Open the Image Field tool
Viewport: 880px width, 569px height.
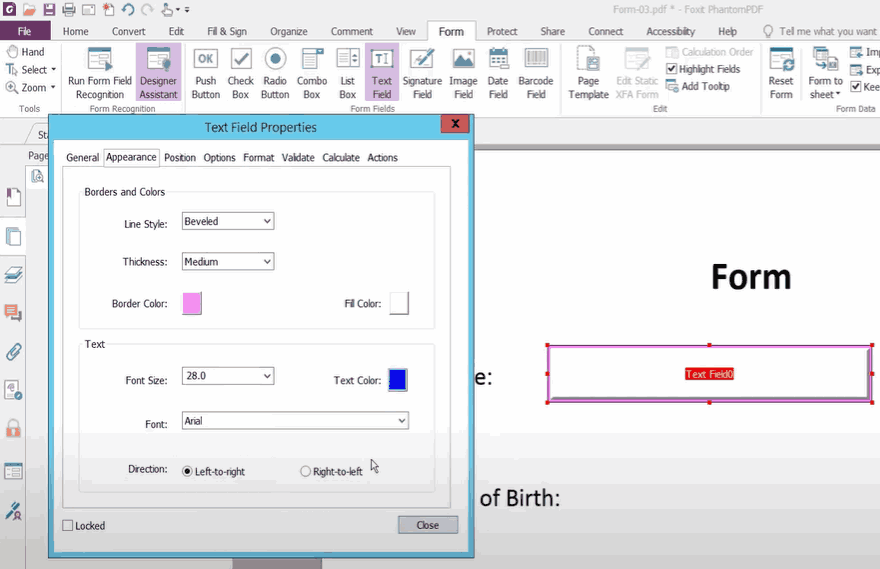(463, 73)
